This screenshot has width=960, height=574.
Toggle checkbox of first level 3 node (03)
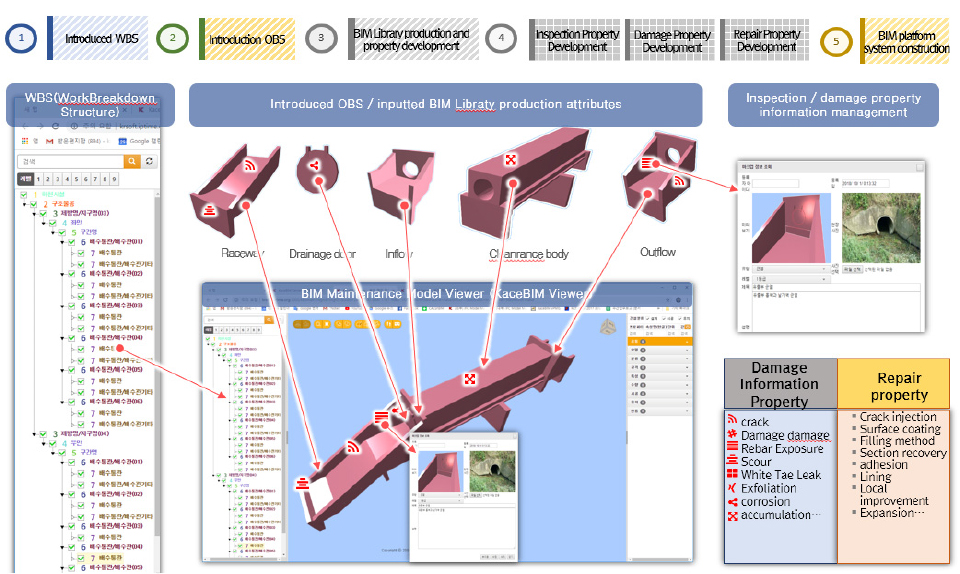pyautogui.click(x=43, y=214)
